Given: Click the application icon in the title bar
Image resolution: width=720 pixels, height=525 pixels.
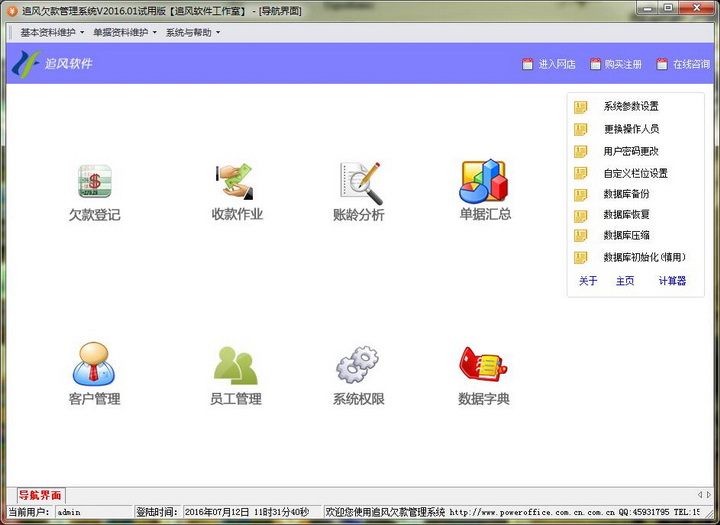Looking at the screenshot, I should pos(12,11).
